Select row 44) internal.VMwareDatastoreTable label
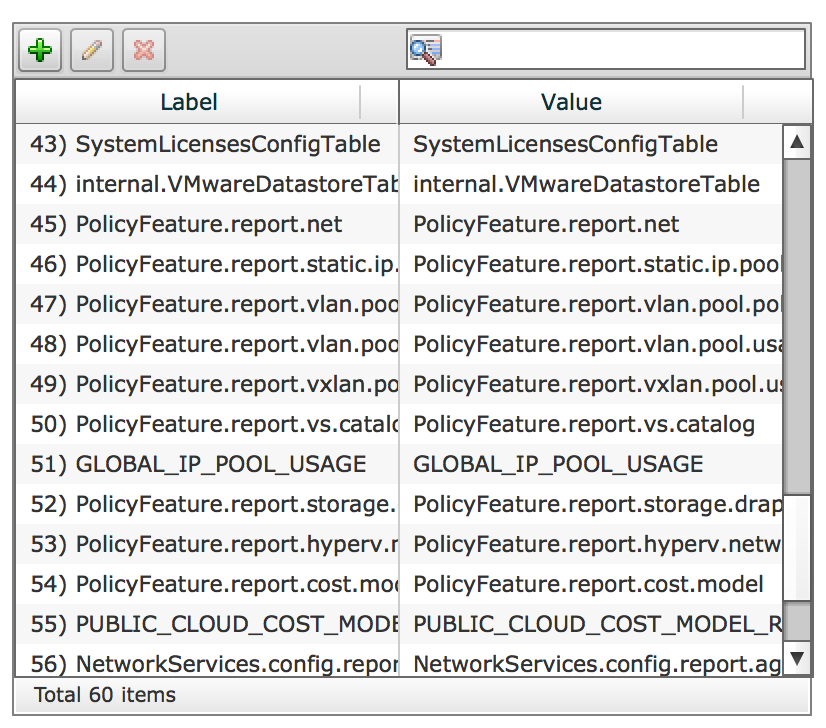 (x=206, y=184)
